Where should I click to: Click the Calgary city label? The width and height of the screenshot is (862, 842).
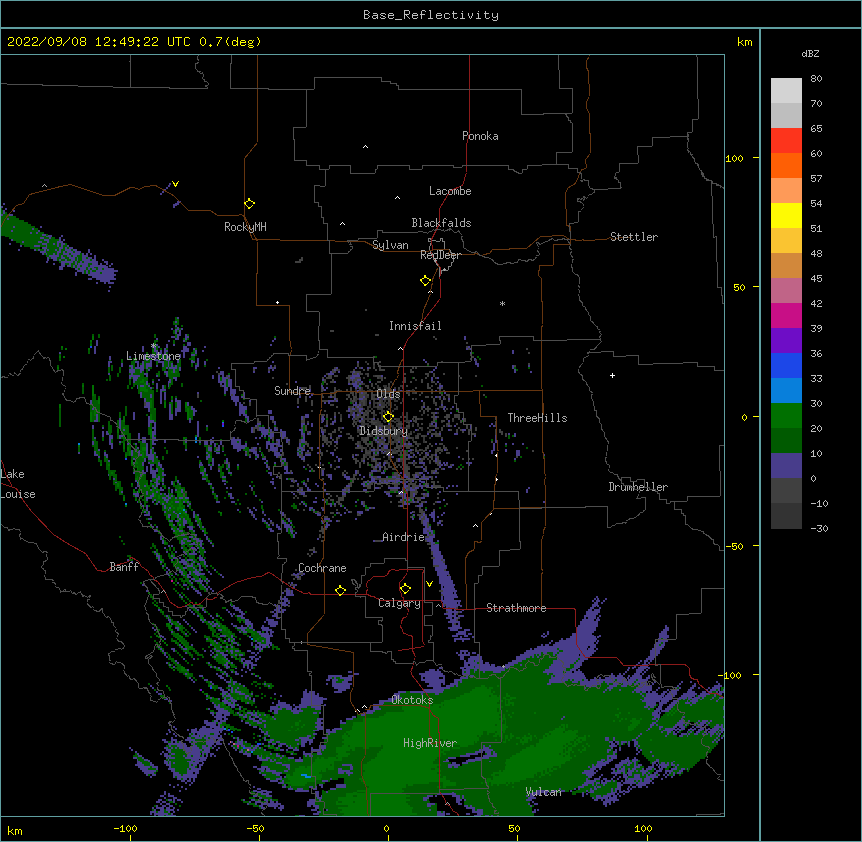coord(399,603)
